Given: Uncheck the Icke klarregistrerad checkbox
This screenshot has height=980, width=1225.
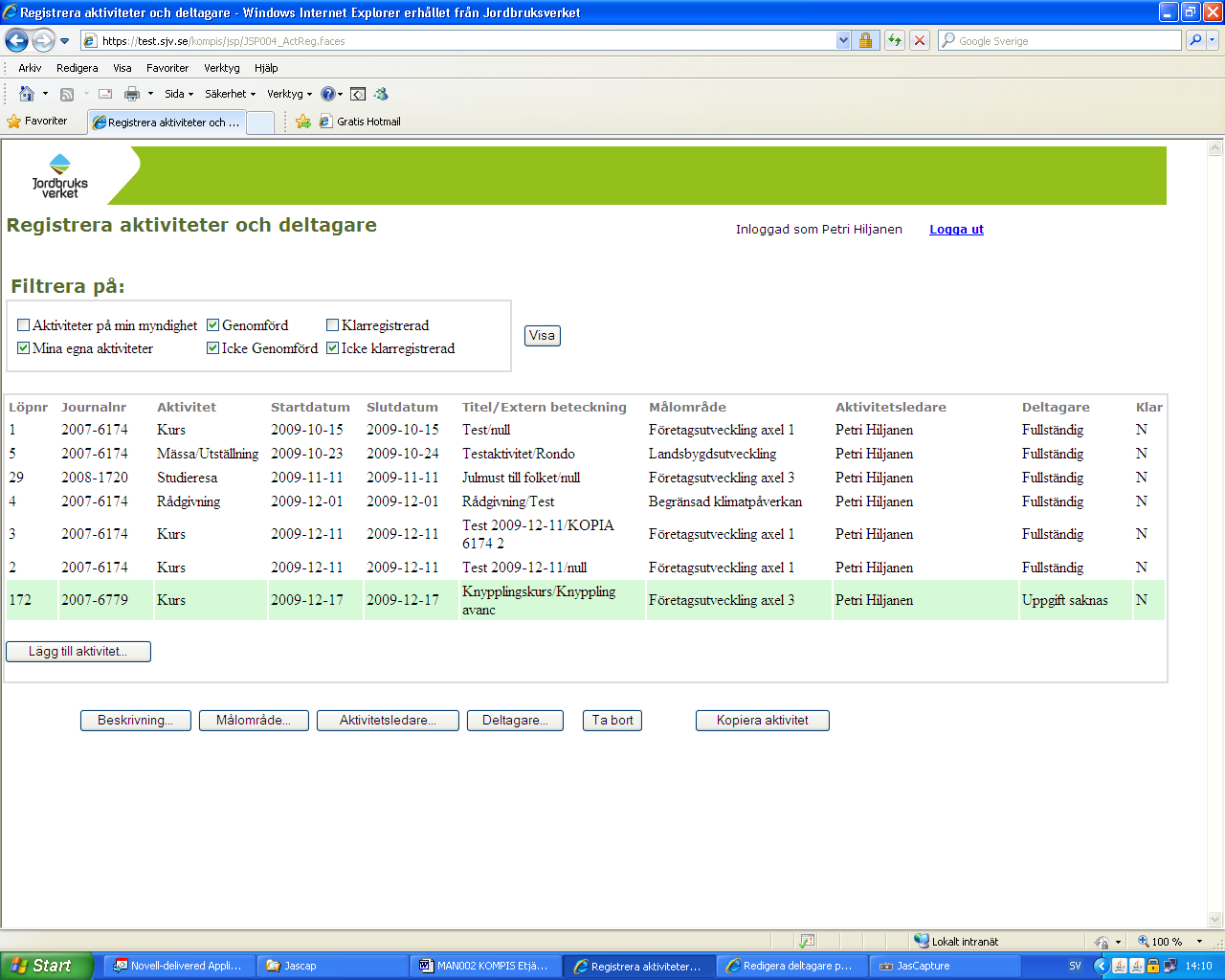Looking at the screenshot, I should coord(333,348).
